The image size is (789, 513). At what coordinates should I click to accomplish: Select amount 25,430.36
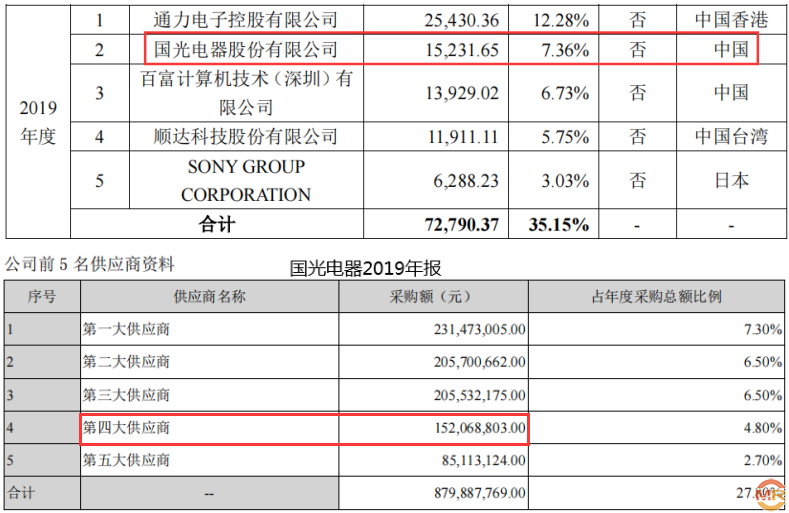click(461, 20)
